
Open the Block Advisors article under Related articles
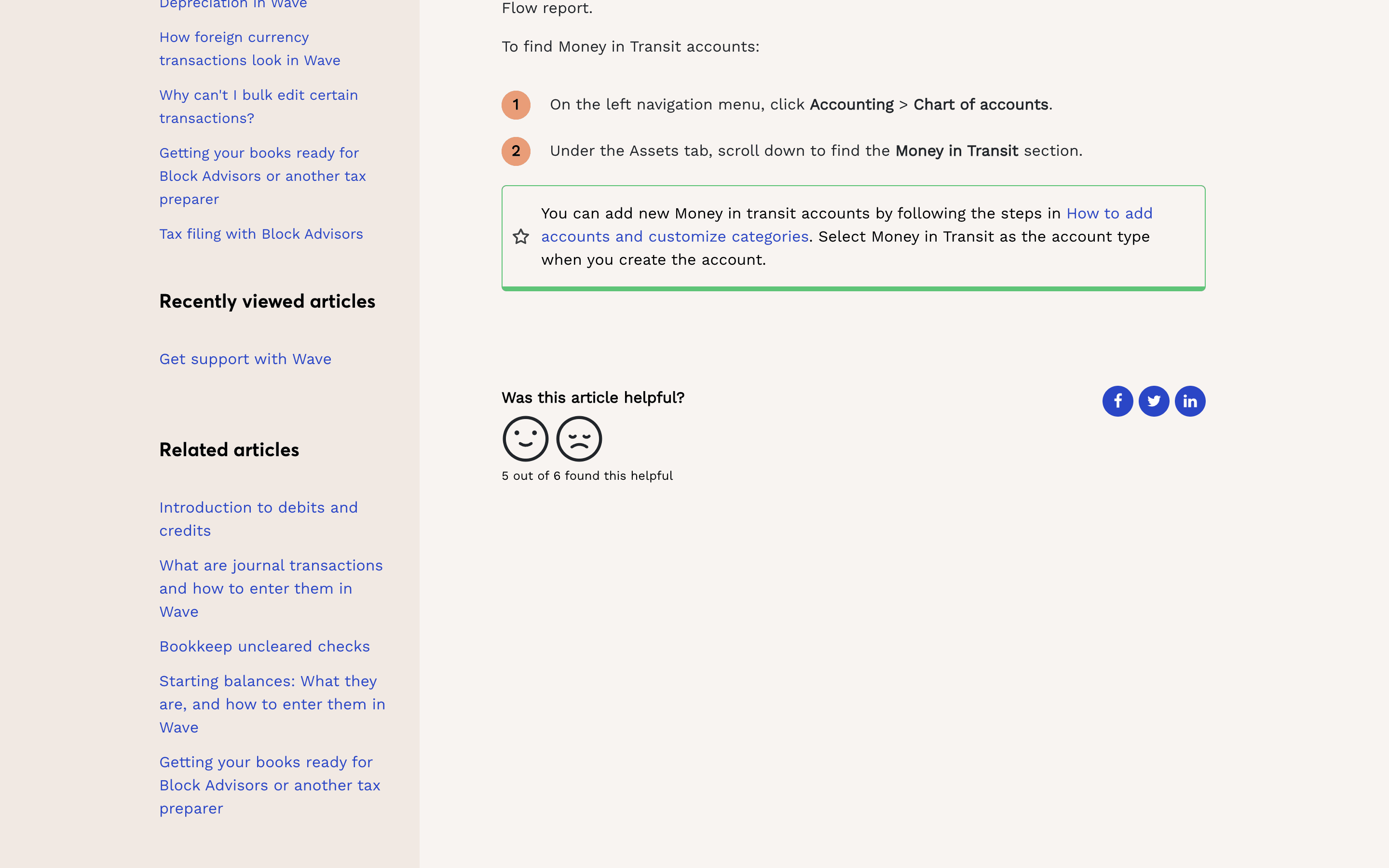pos(270,785)
